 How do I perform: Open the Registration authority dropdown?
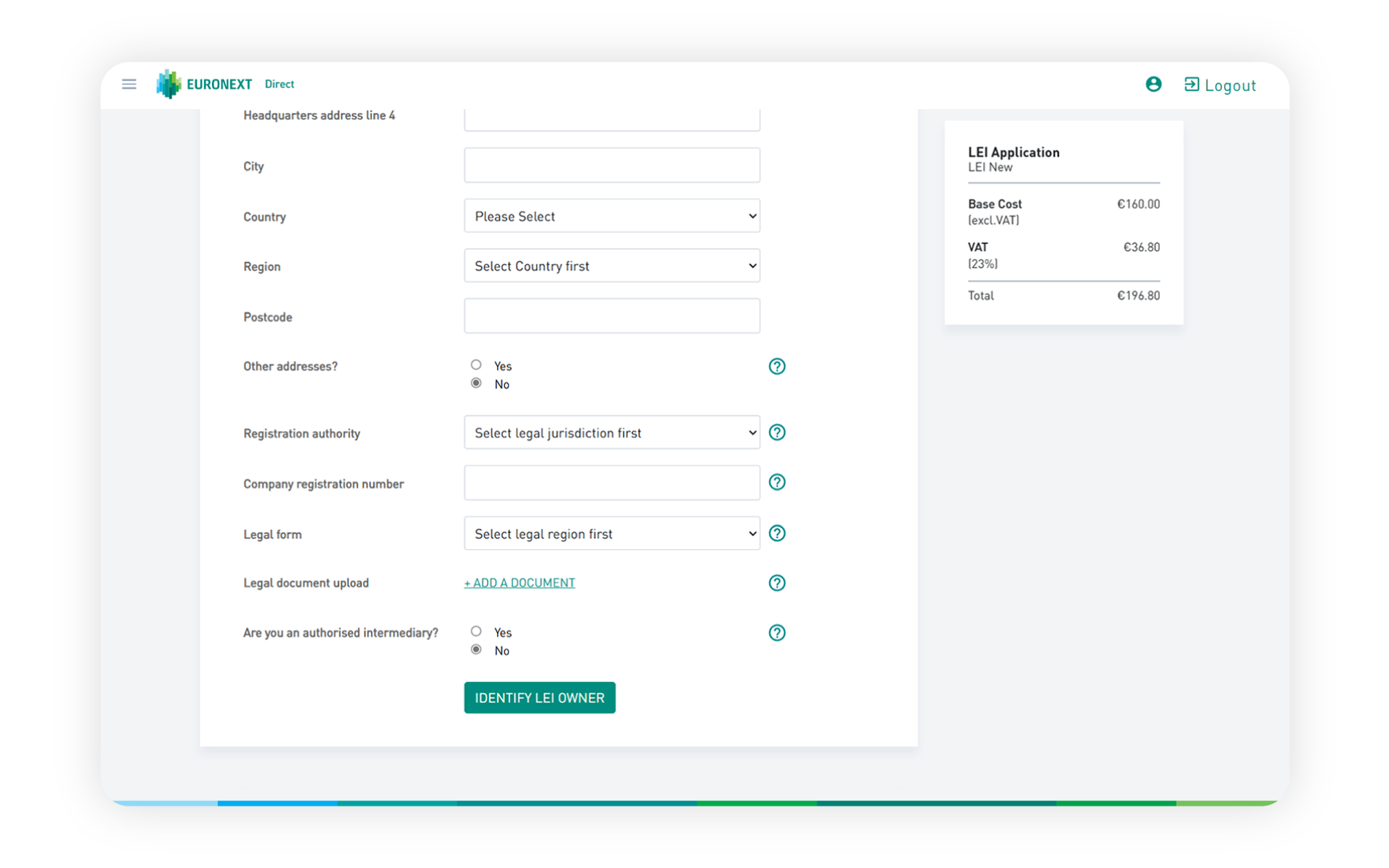[611, 432]
